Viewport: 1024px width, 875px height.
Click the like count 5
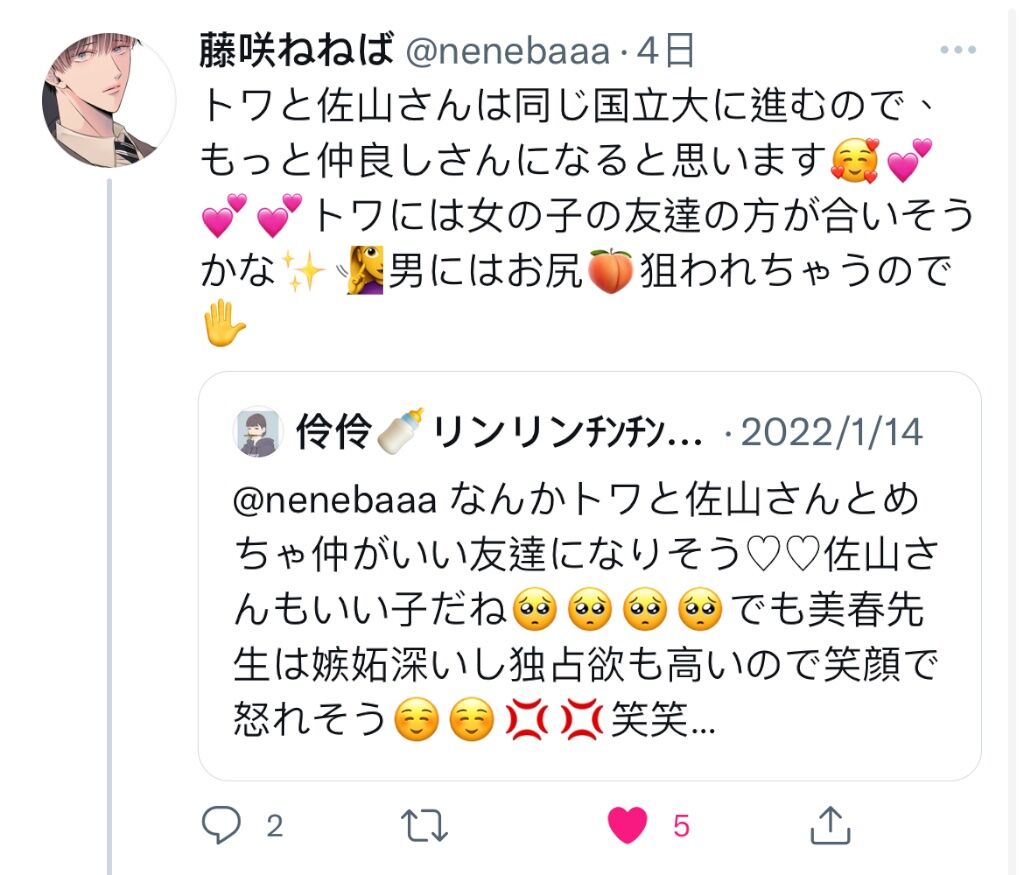coord(681,826)
